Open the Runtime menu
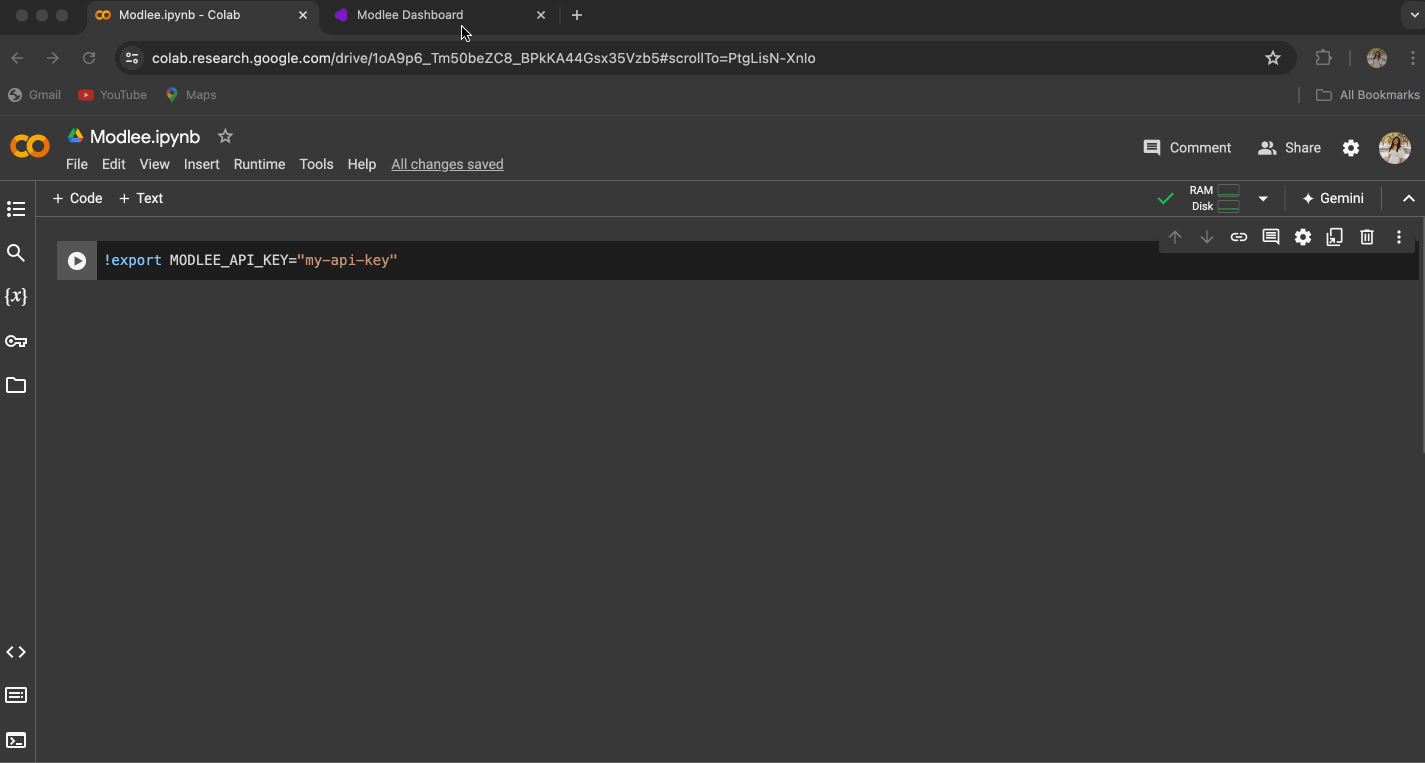1425x763 pixels. (x=259, y=164)
